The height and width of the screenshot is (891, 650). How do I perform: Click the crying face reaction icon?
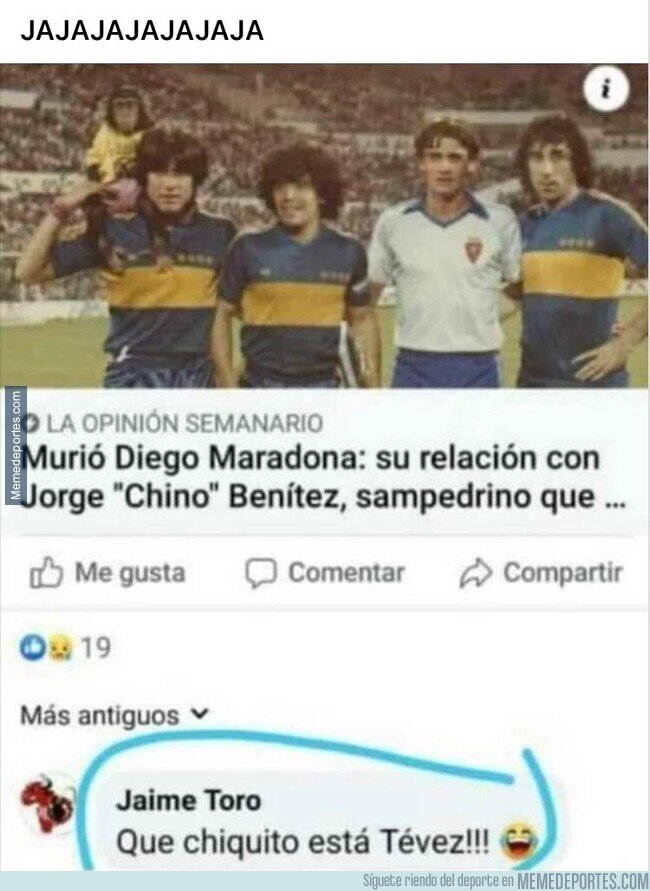60,648
